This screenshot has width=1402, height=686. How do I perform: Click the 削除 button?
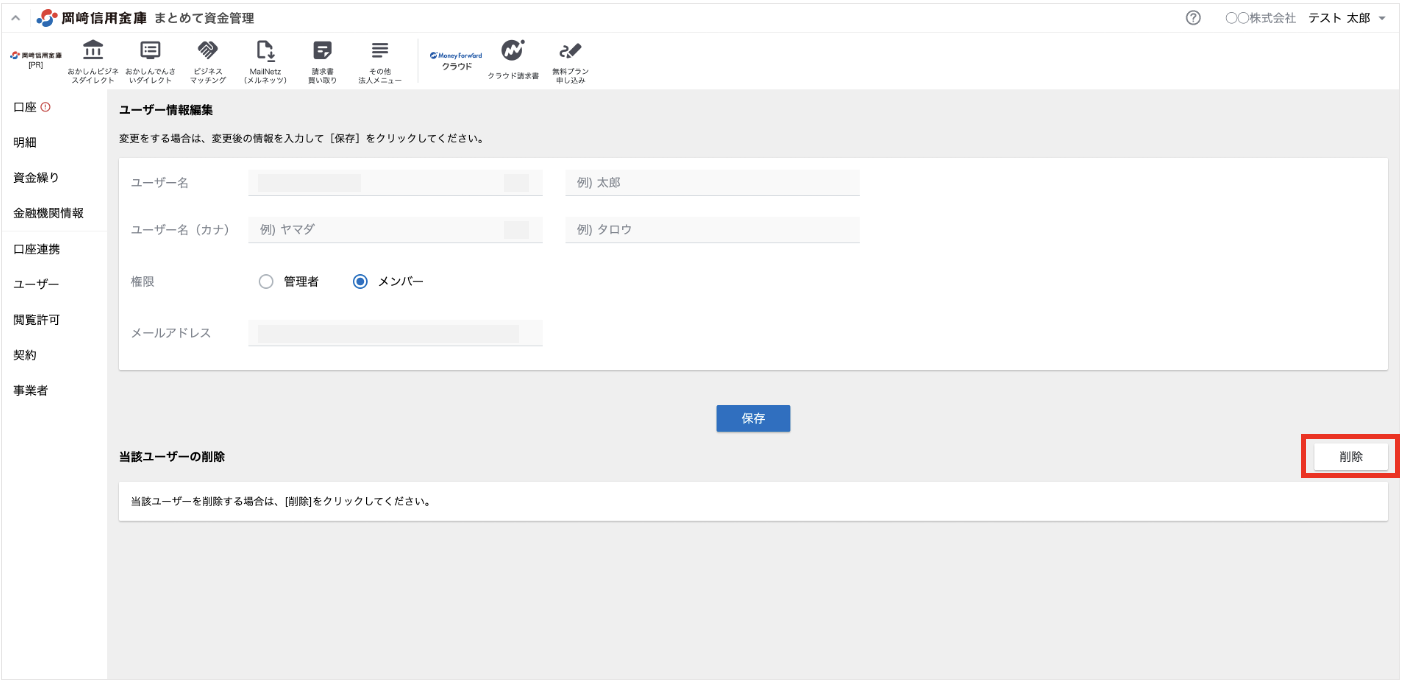(1351, 456)
